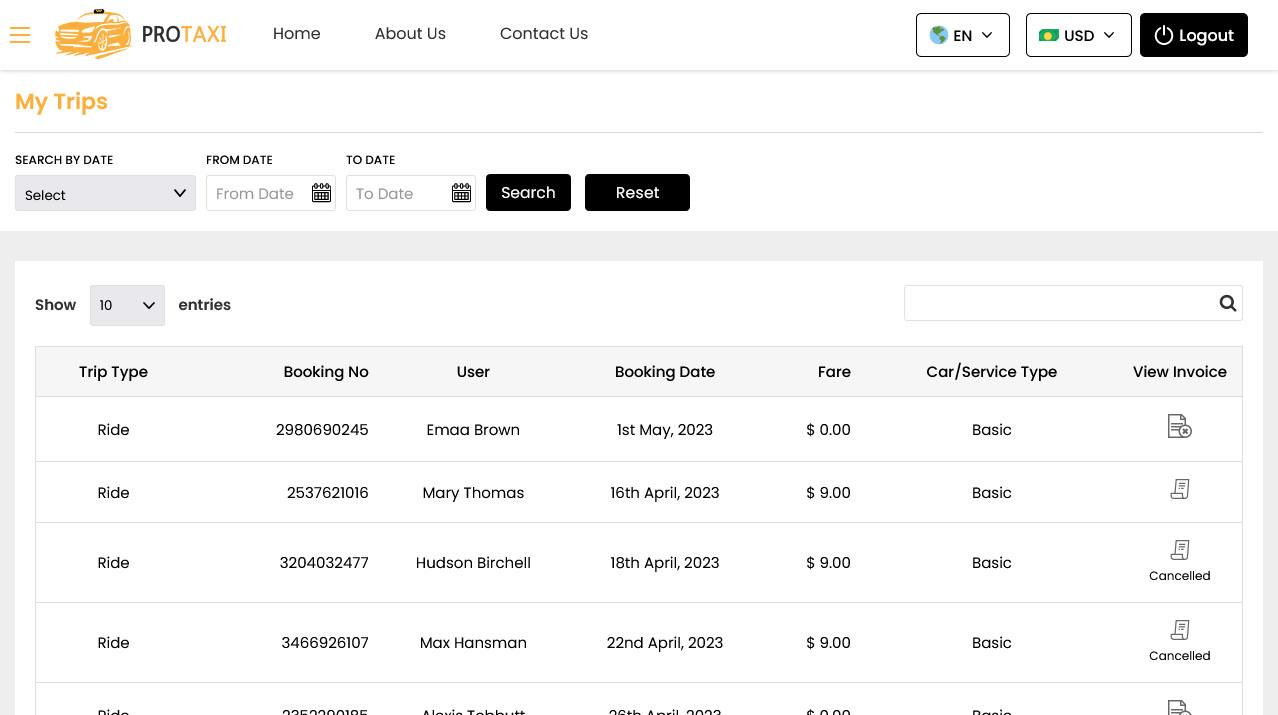
Task: Open invoice icon for Hudson Birchell's trip
Action: click(x=1180, y=549)
